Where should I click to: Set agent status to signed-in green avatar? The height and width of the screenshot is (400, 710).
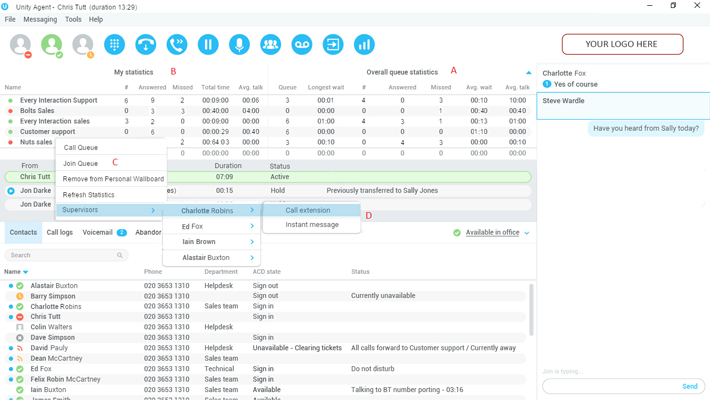51,45
